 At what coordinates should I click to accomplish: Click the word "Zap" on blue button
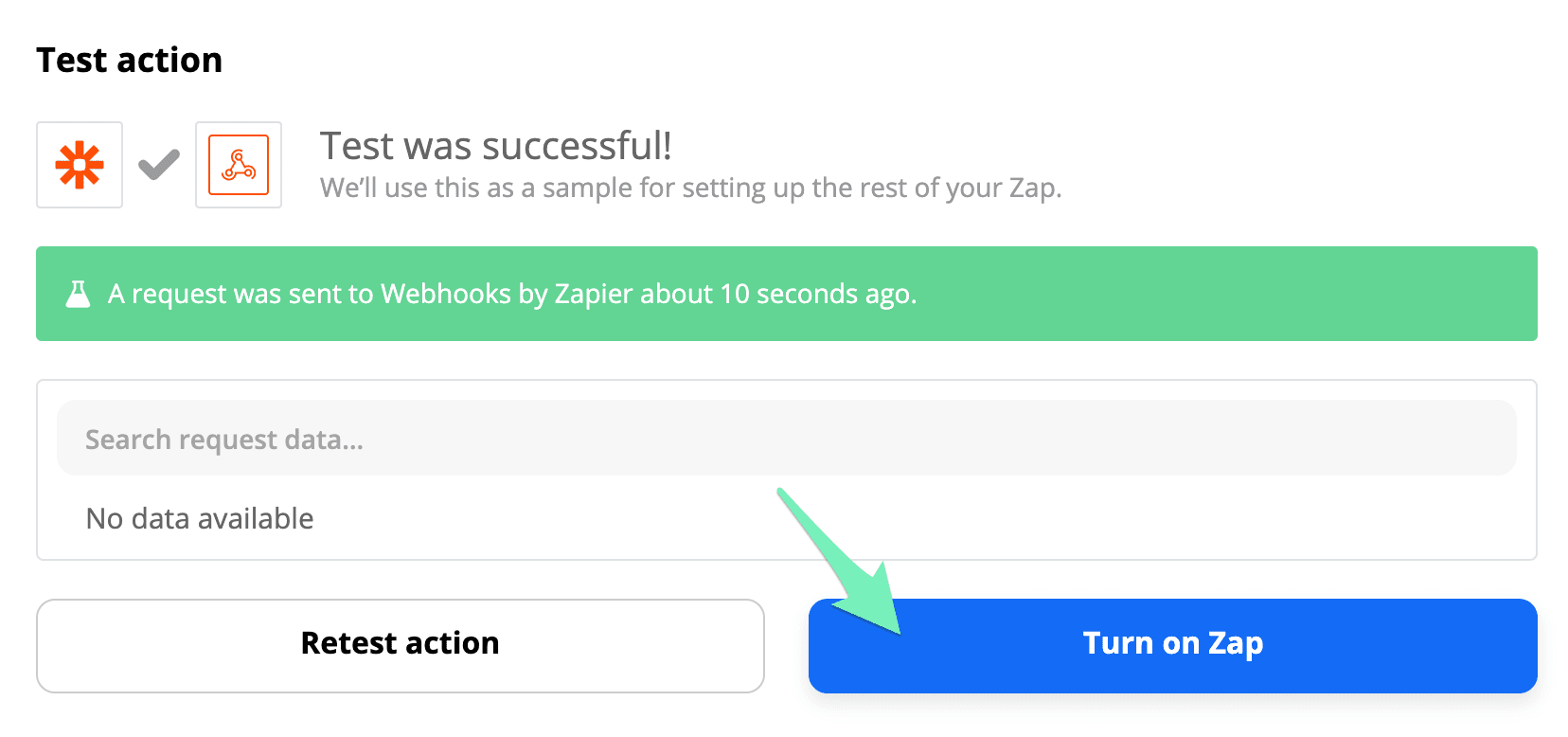click(1236, 643)
